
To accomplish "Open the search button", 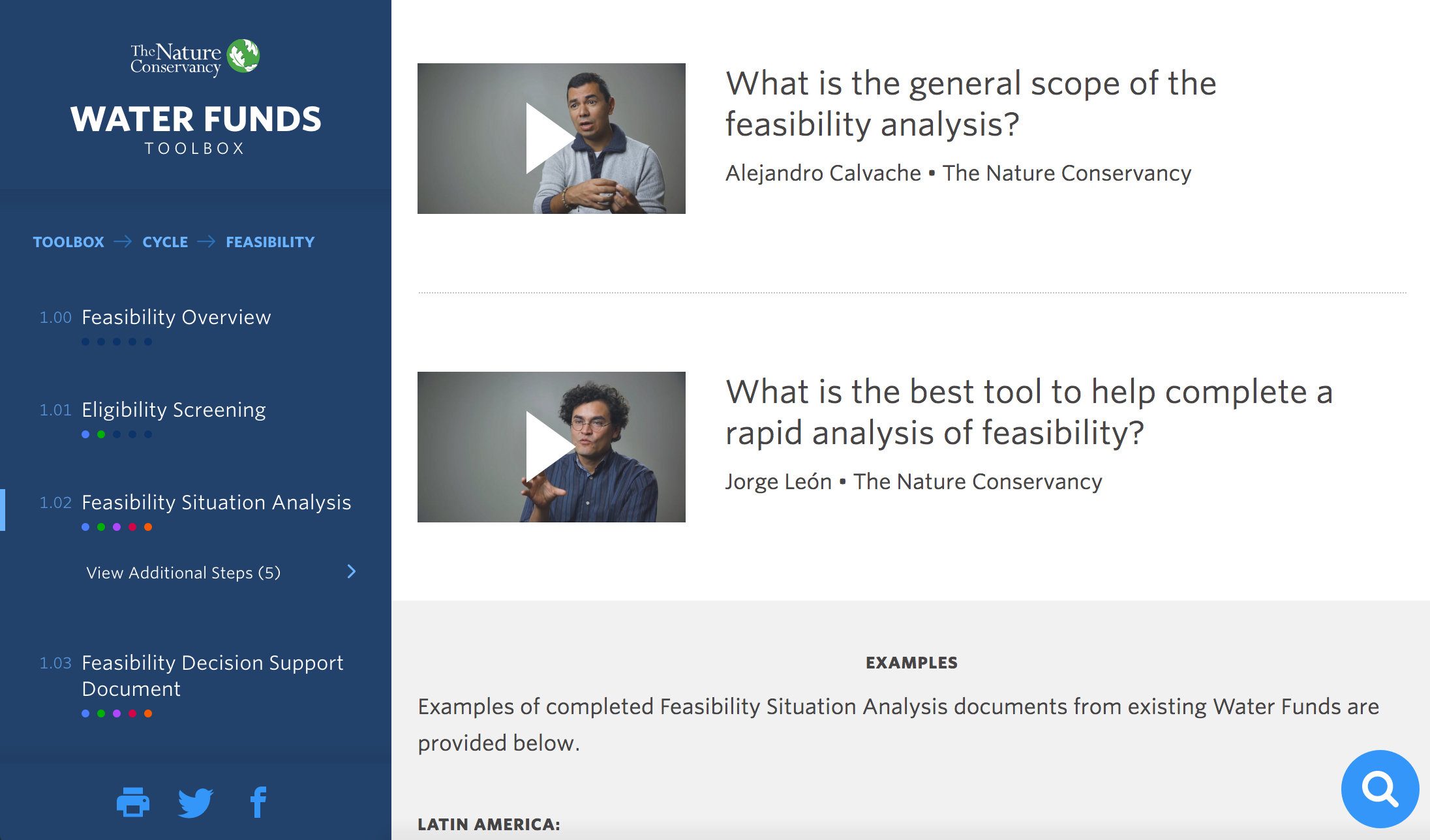I will click(1380, 789).
